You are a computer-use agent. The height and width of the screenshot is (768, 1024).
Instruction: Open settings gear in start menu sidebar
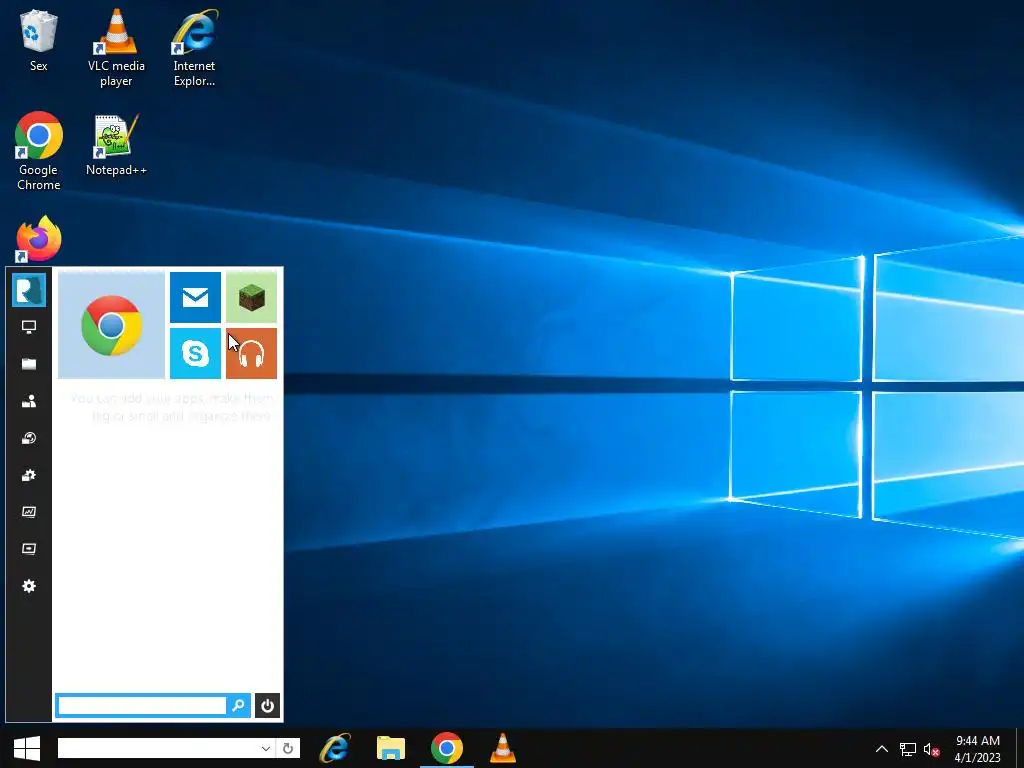pos(29,586)
